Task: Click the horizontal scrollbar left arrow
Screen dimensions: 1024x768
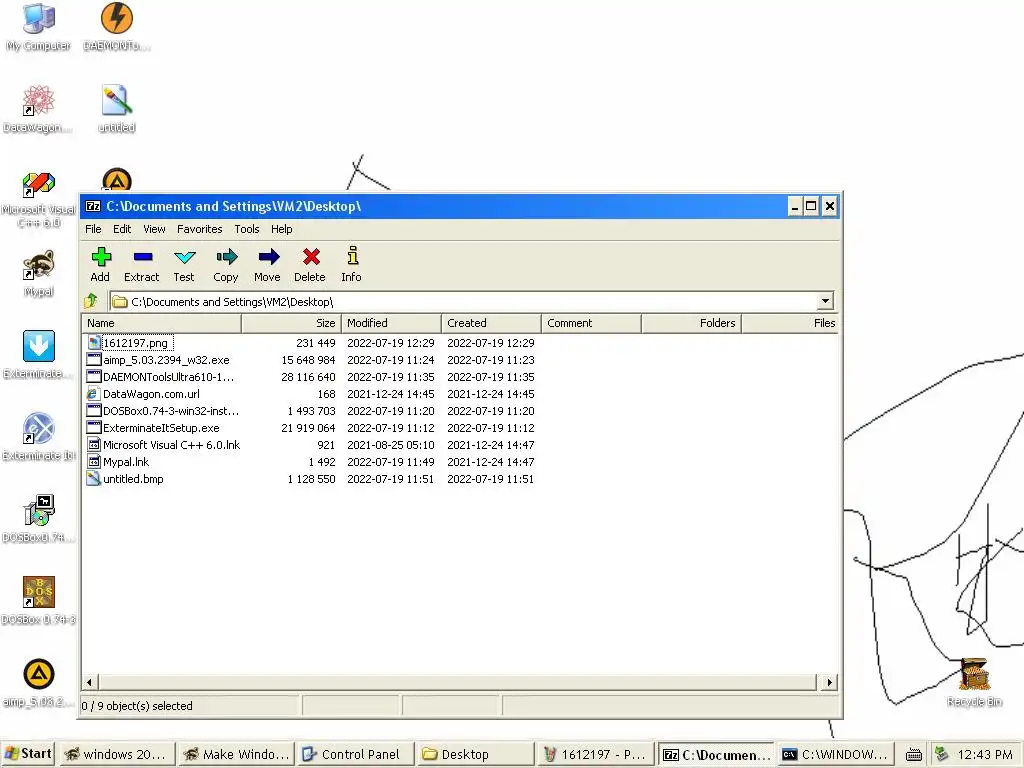Action: [x=89, y=682]
